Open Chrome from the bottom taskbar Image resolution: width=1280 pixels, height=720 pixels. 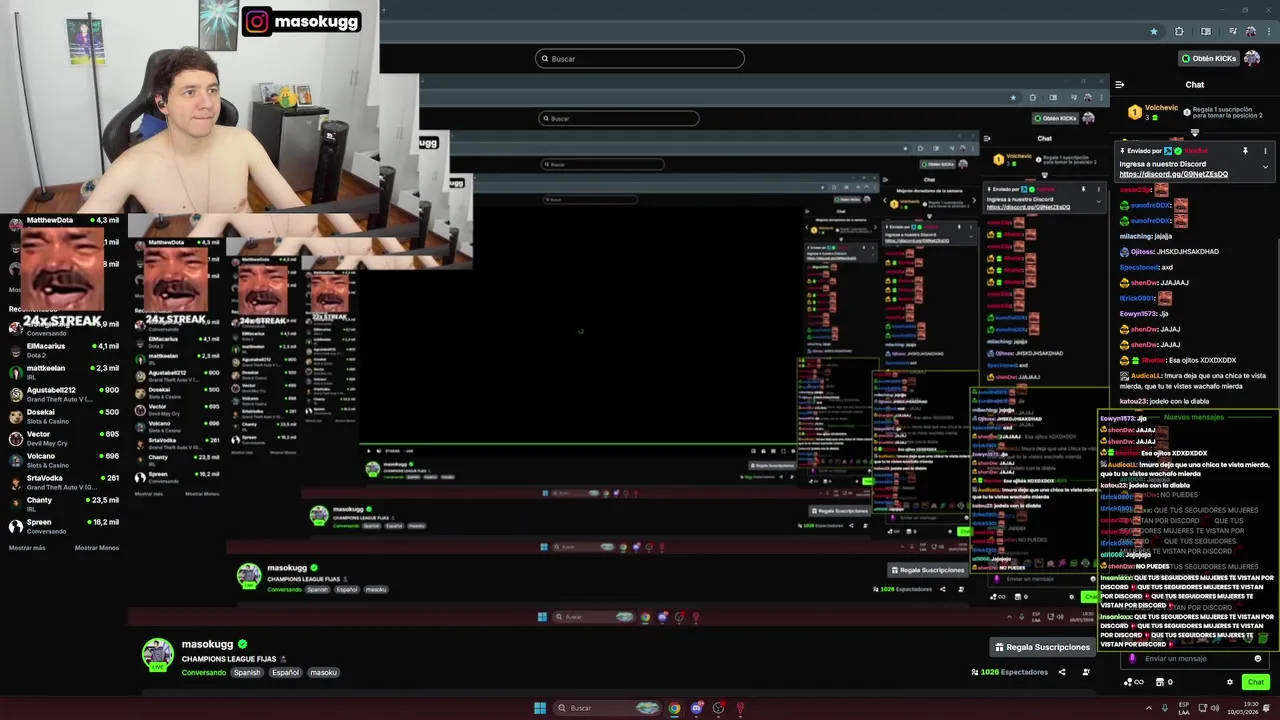click(x=674, y=708)
